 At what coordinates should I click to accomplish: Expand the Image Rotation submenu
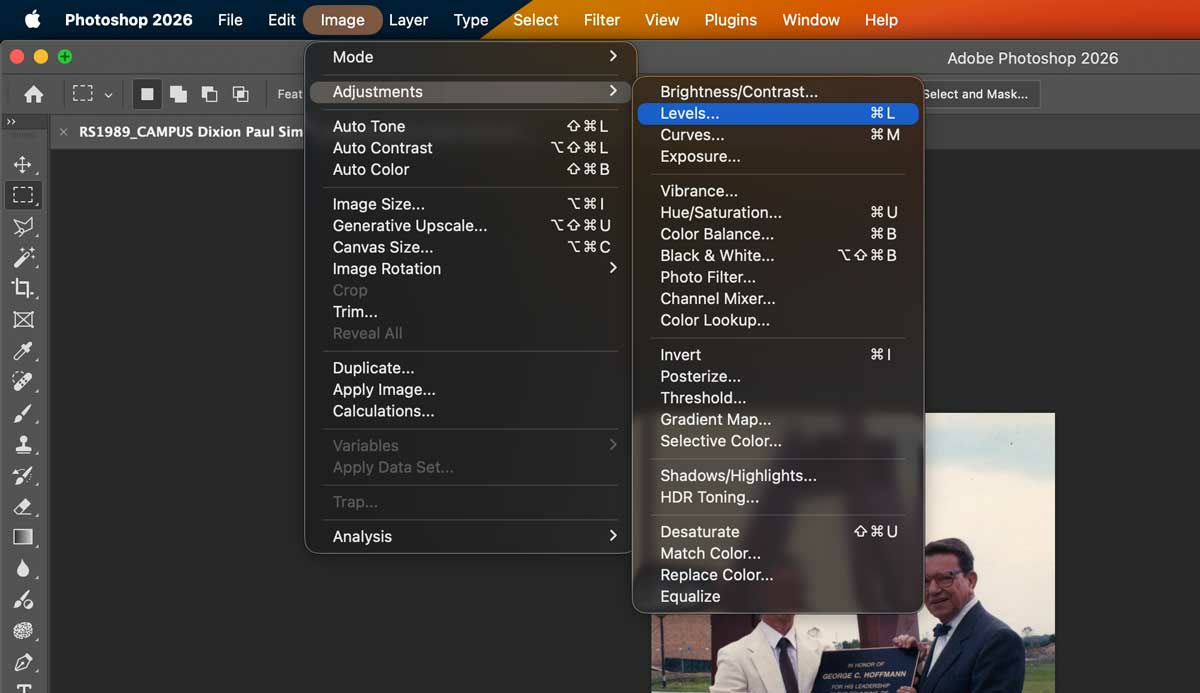click(x=470, y=268)
